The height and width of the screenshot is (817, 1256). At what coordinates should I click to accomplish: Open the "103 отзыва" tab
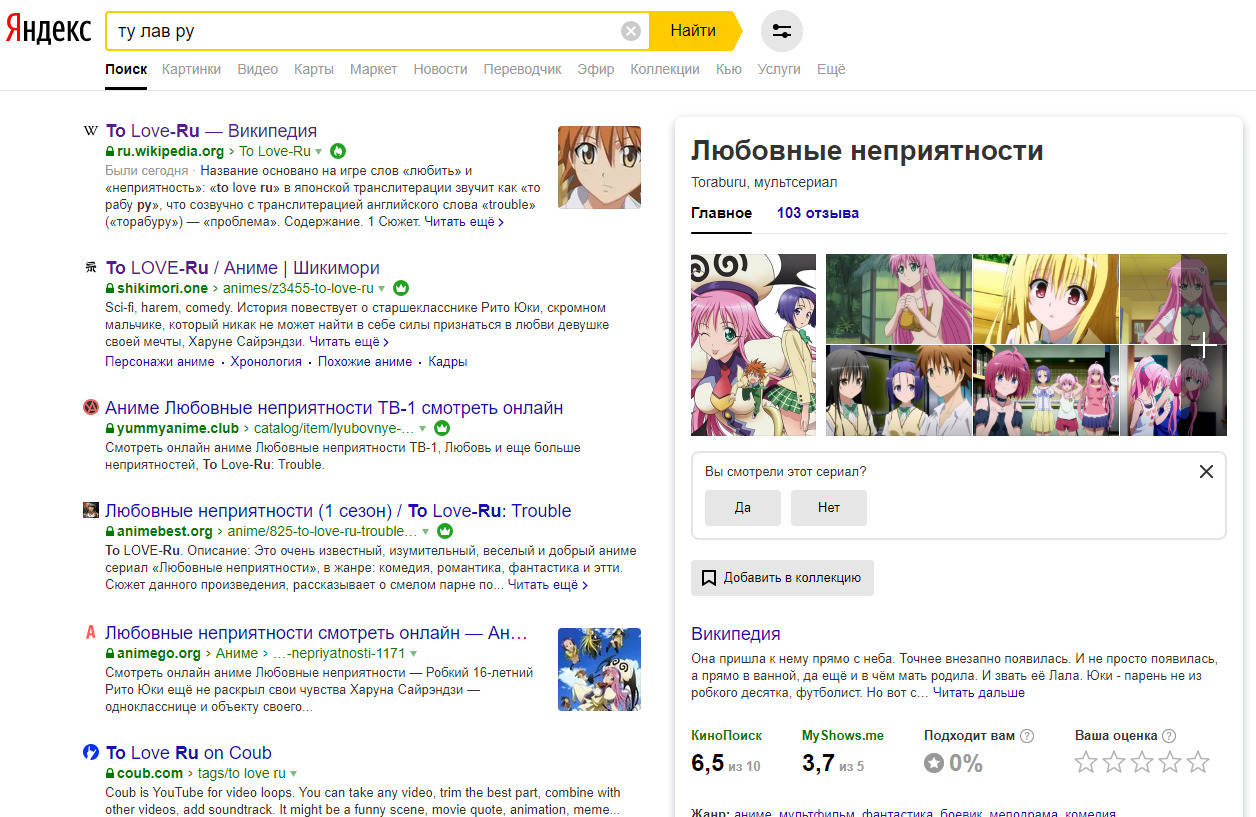(x=817, y=213)
